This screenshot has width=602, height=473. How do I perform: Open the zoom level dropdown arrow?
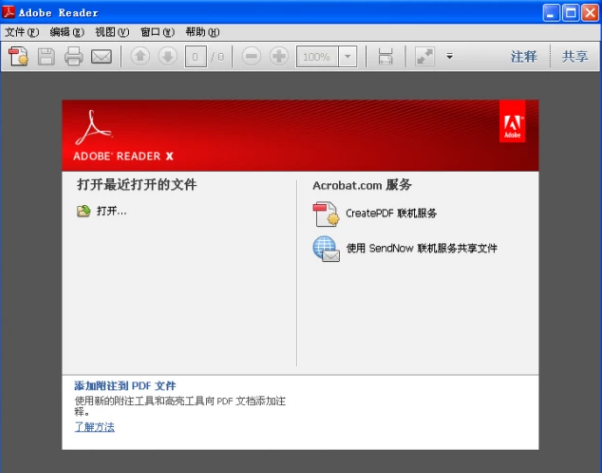(347, 57)
